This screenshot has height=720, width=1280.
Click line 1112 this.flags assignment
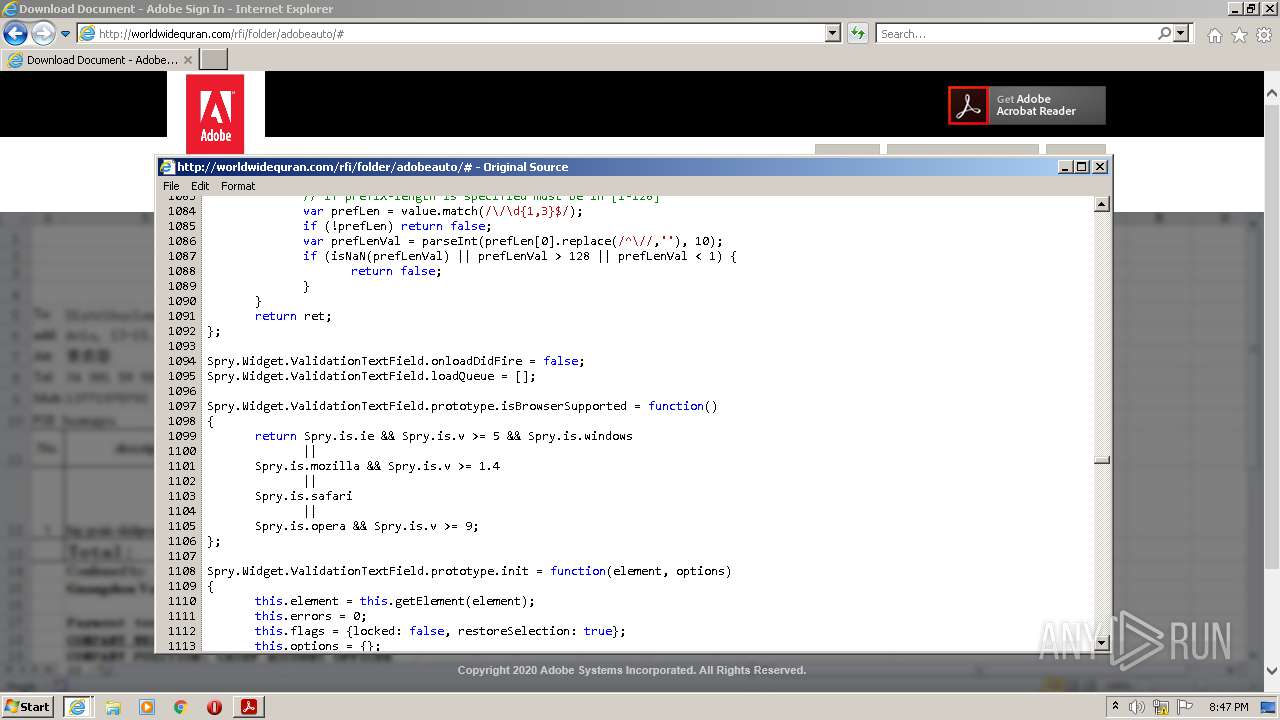(x=440, y=631)
